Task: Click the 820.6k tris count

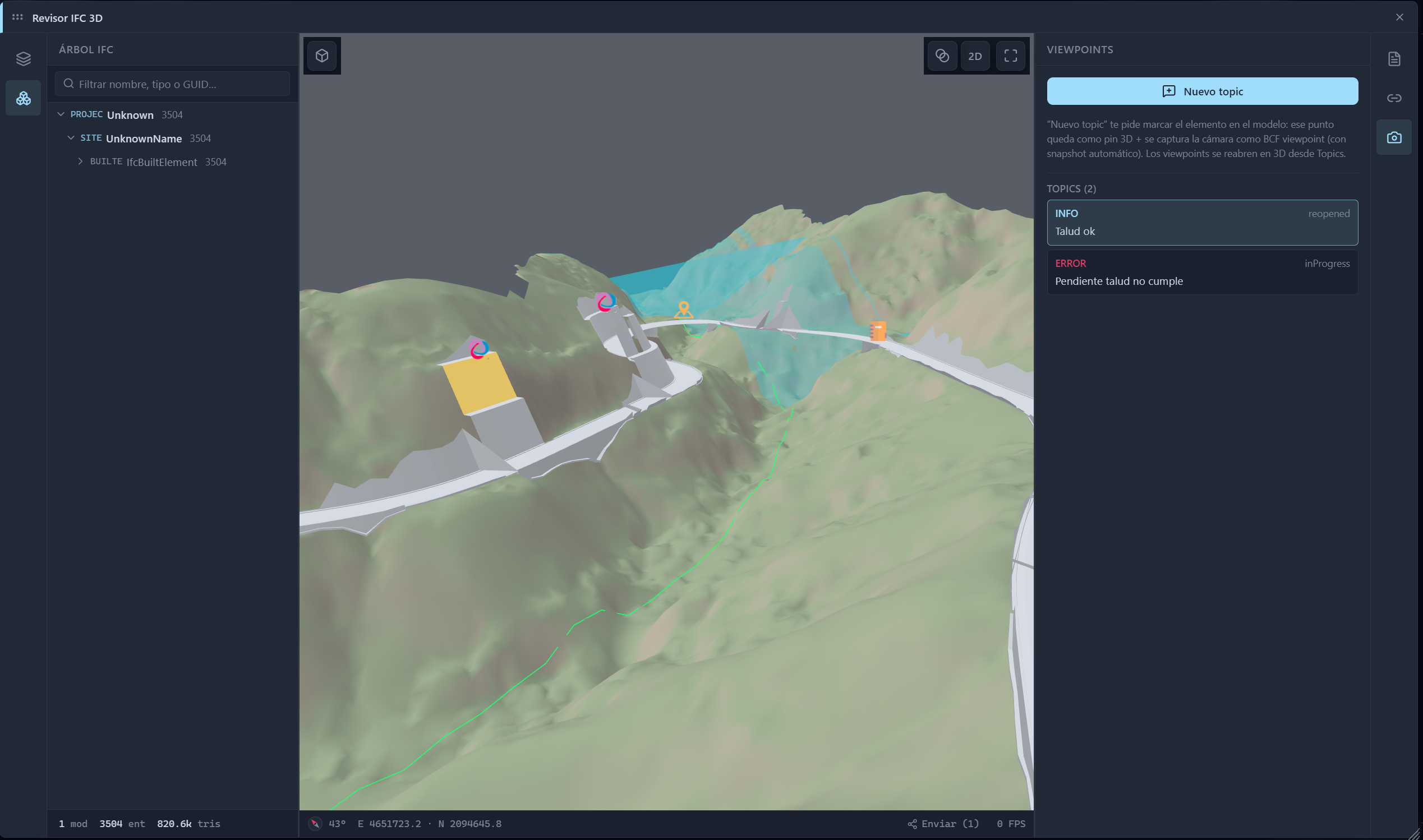Action: click(x=188, y=824)
